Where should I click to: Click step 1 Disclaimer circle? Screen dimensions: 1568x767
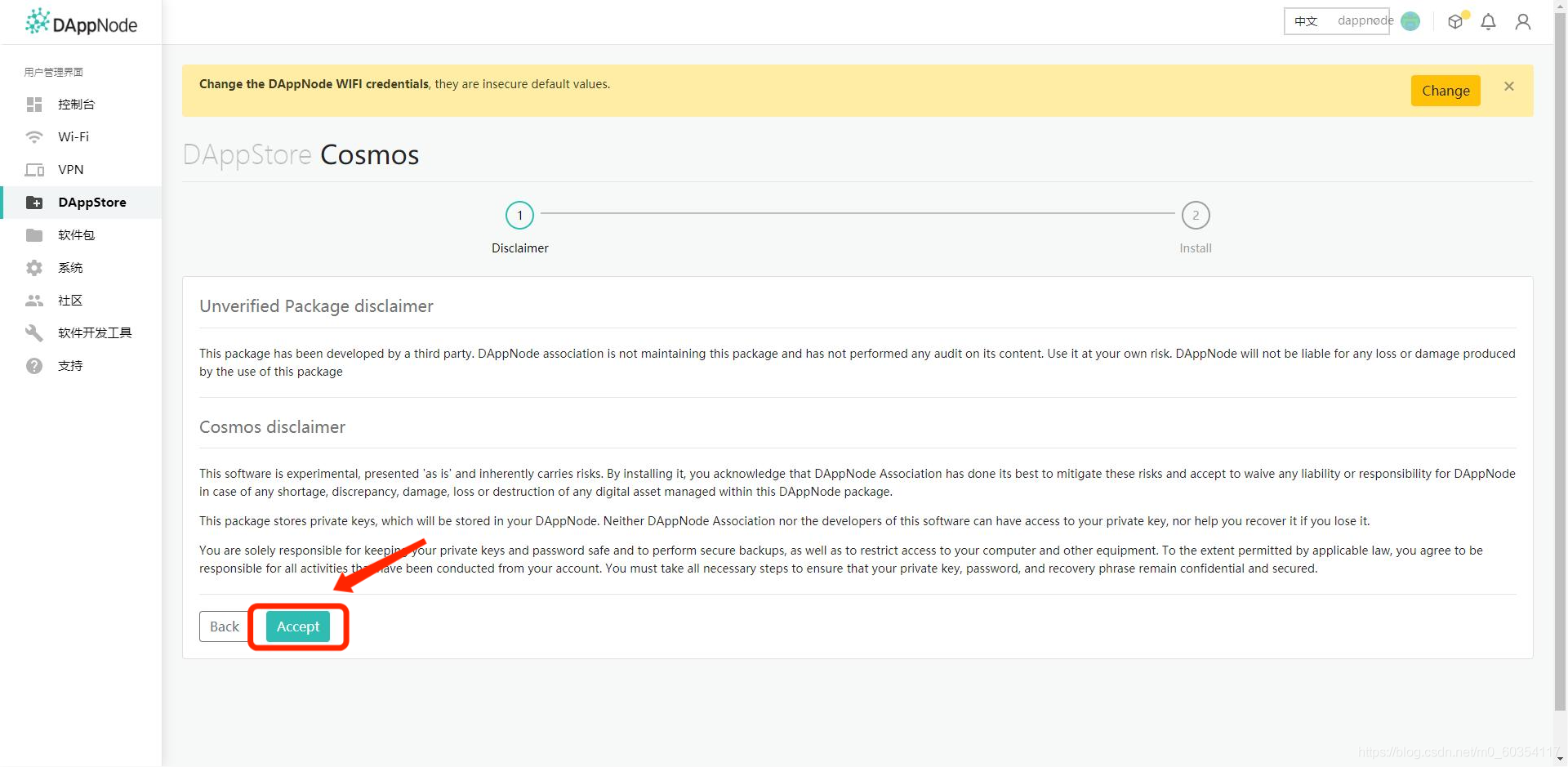tap(519, 216)
